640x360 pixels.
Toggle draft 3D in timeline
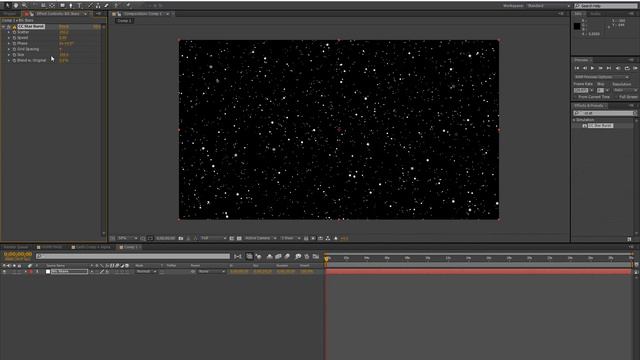click(x=258, y=256)
